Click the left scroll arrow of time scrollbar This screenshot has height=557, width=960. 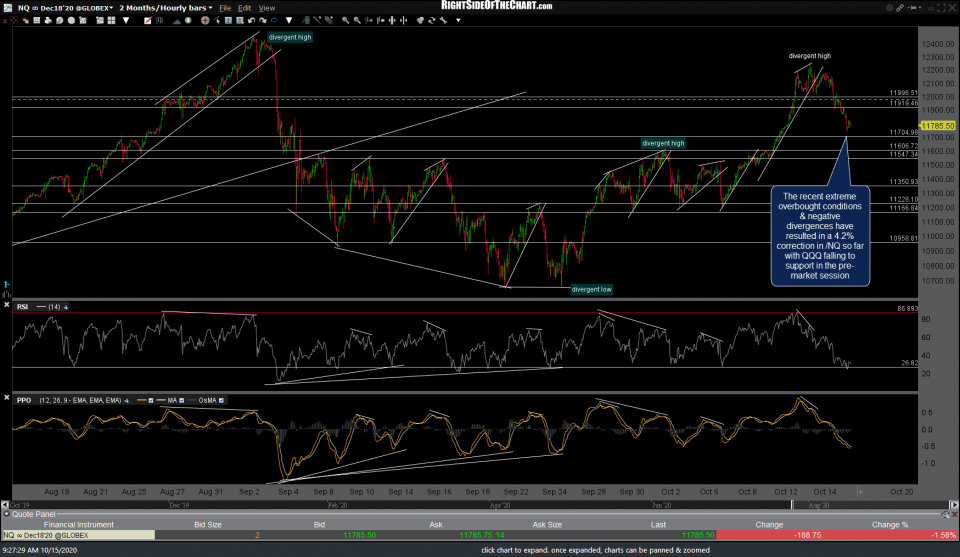click(5, 505)
